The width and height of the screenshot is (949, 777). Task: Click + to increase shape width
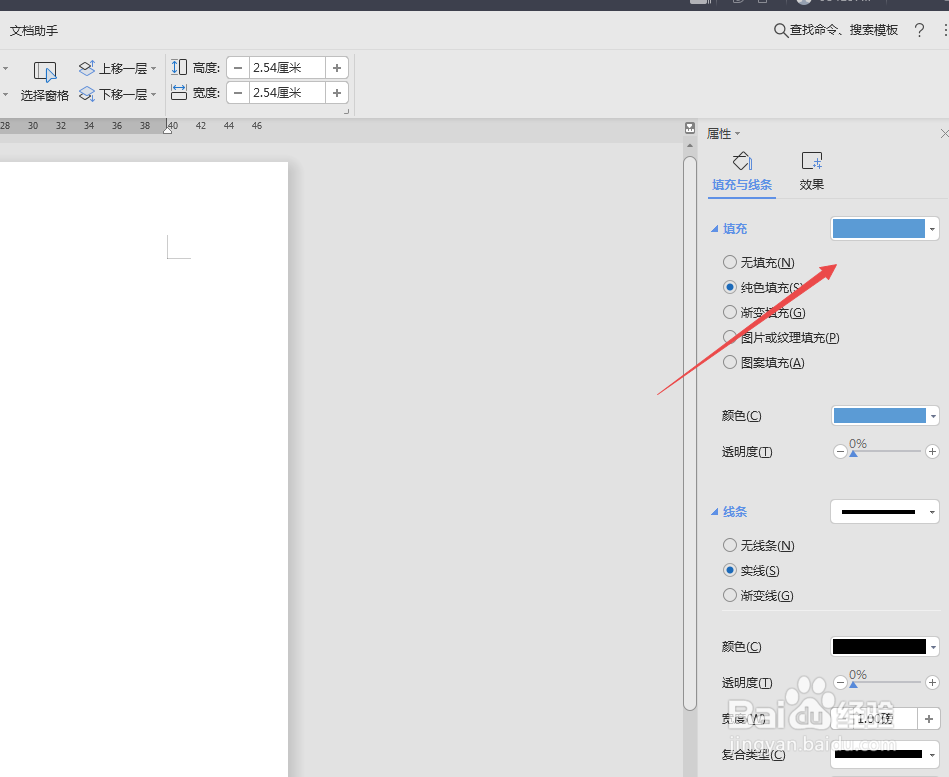pos(336,92)
